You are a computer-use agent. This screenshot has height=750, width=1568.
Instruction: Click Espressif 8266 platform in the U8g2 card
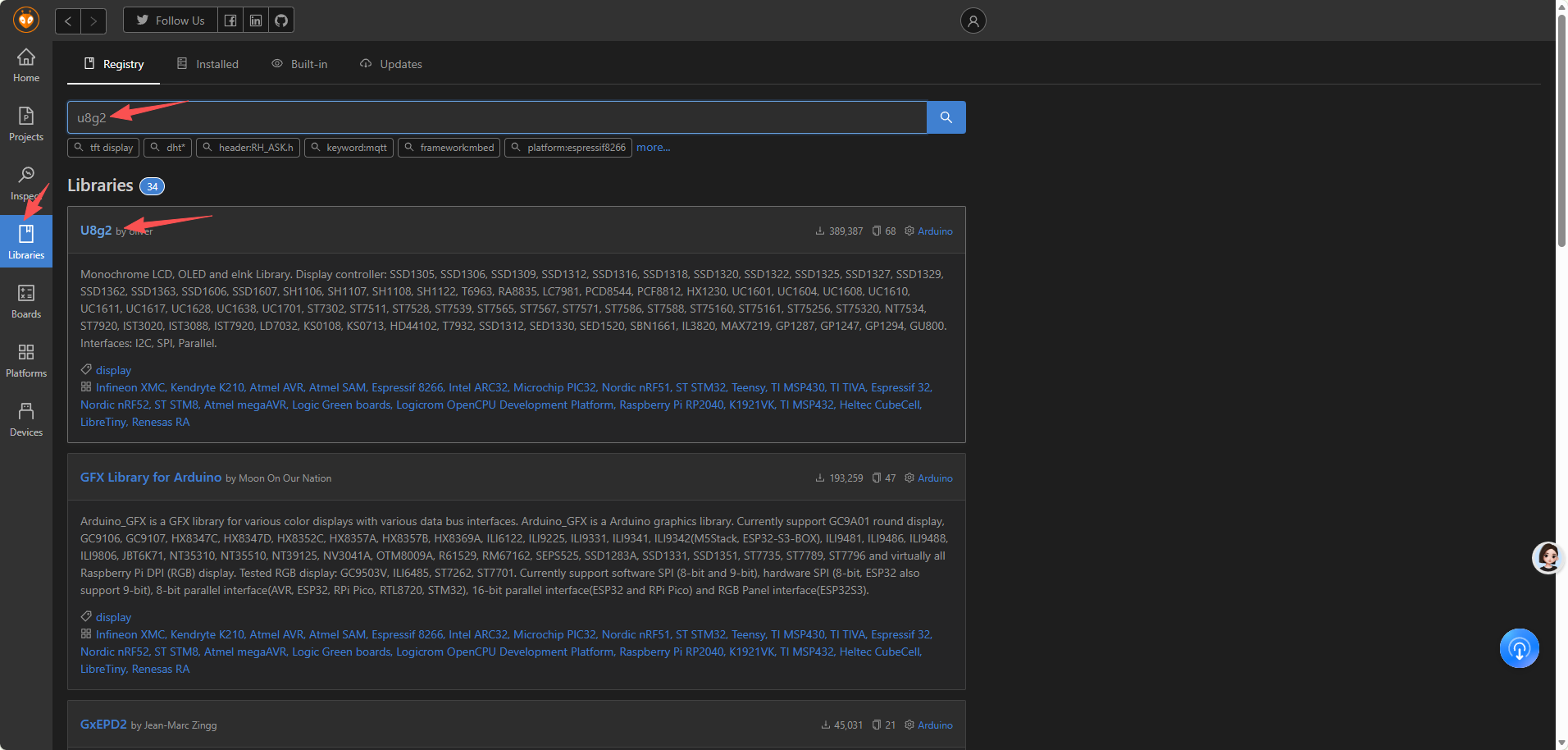pyautogui.click(x=408, y=387)
